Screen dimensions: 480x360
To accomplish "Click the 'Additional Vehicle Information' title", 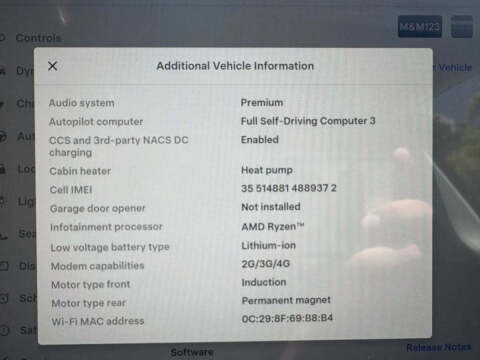I will click(235, 66).
